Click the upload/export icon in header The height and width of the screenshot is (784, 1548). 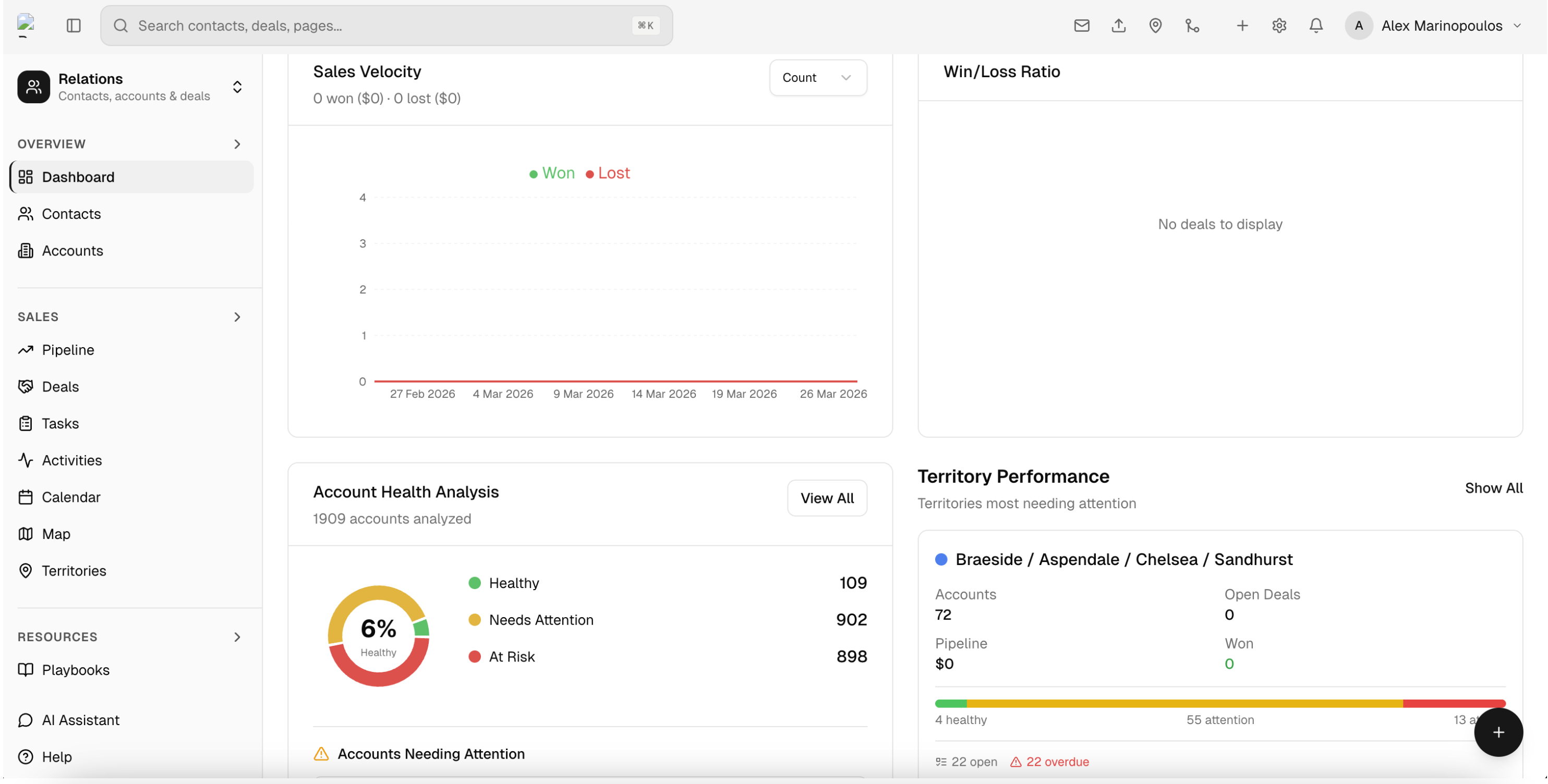click(1118, 26)
